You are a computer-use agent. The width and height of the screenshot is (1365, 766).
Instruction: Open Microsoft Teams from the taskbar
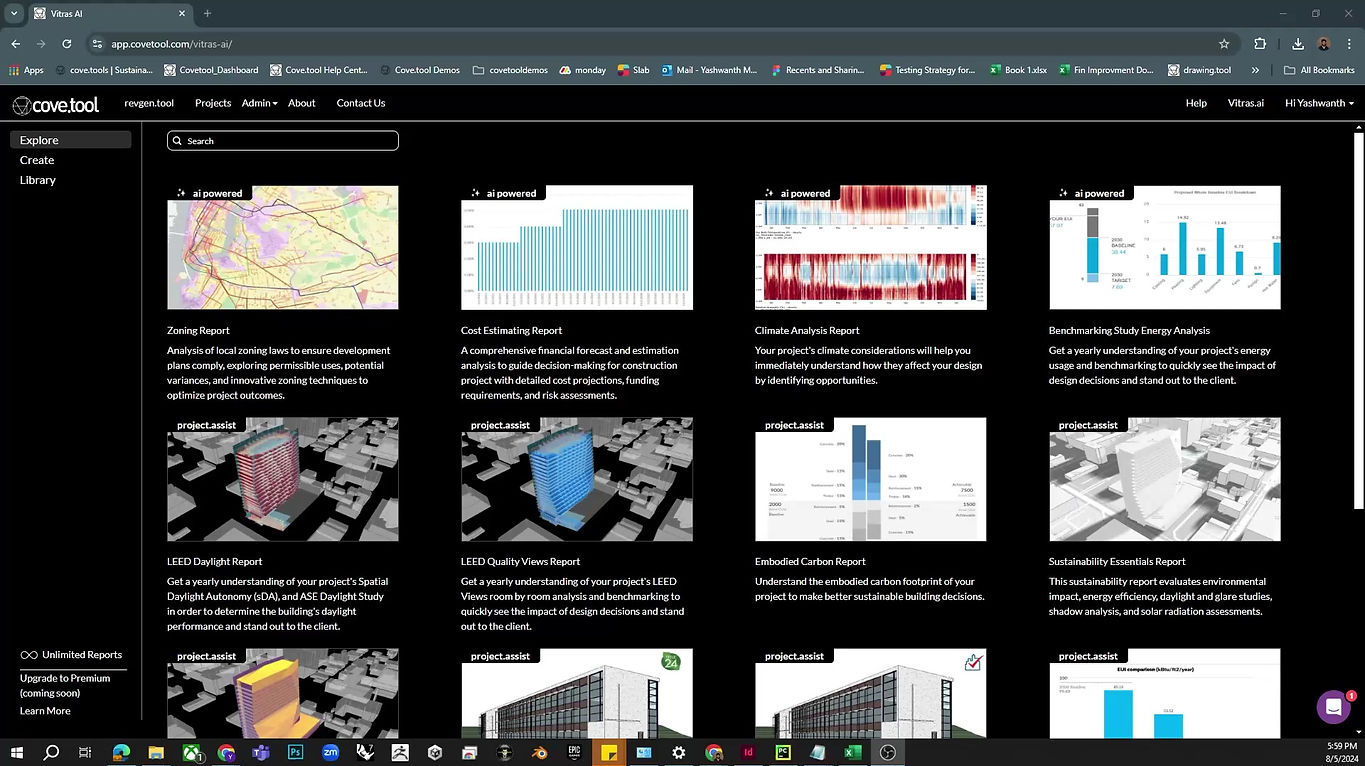point(261,752)
